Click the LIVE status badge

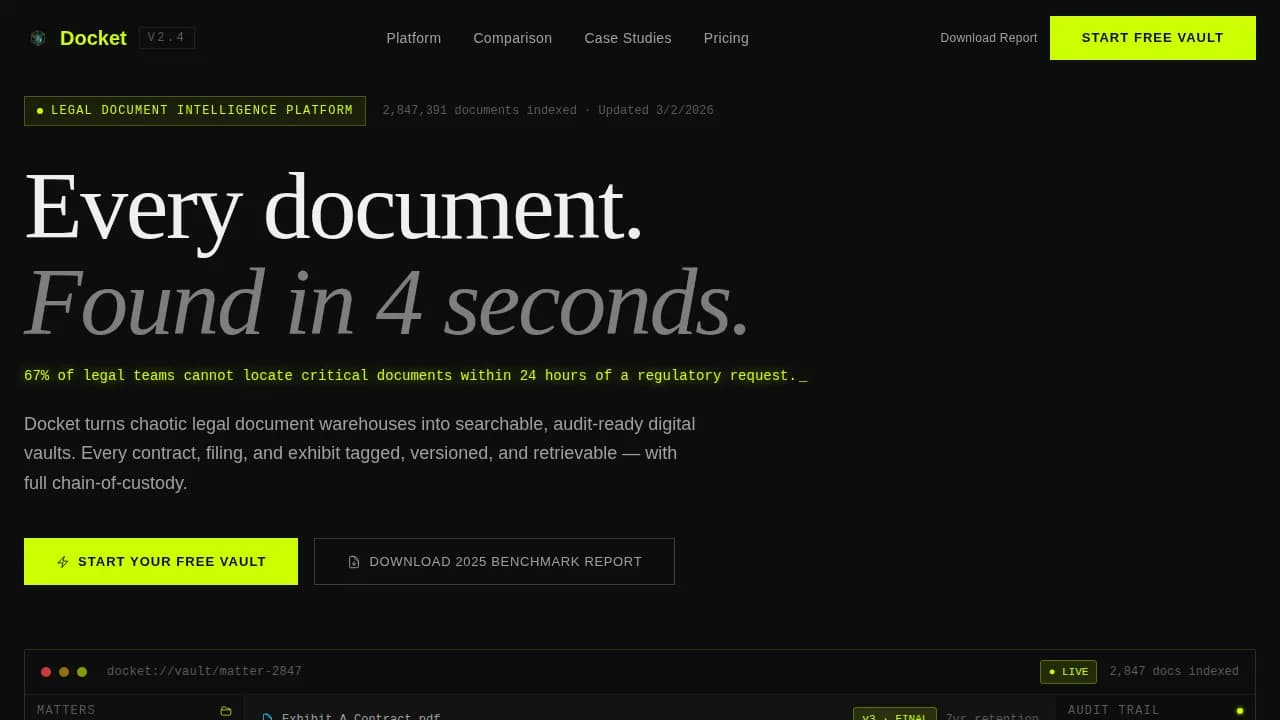point(1068,672)
